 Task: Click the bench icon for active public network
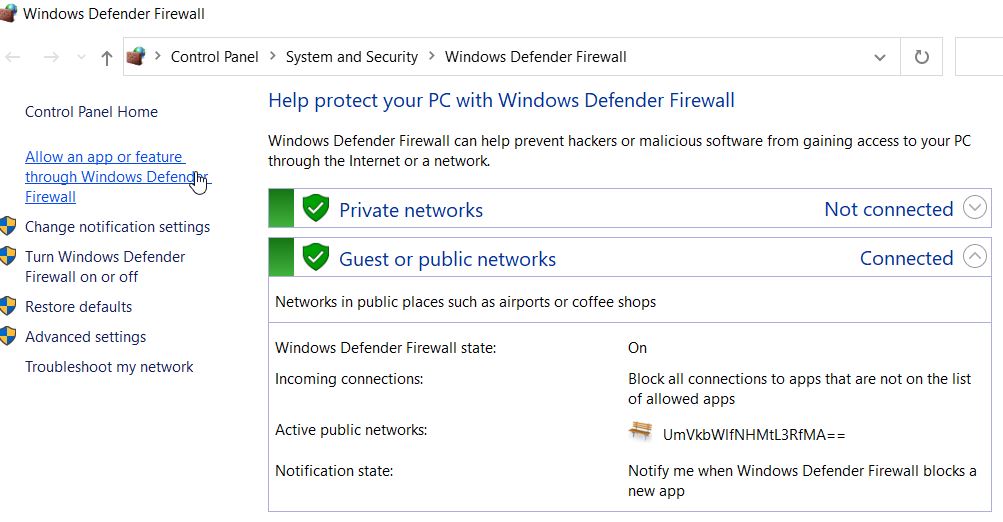pos(640,432)
